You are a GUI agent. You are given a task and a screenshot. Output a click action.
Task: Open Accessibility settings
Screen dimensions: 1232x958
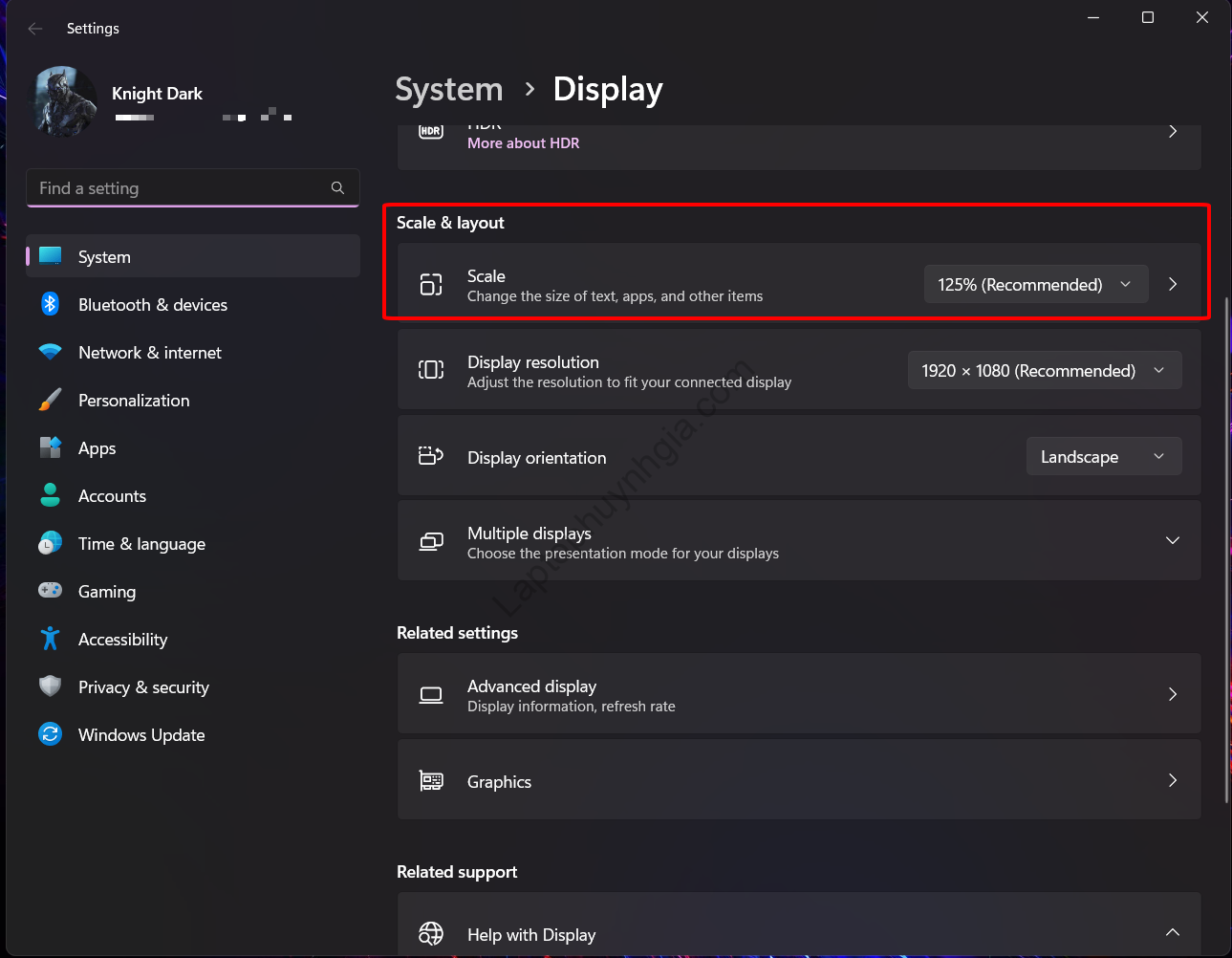[x=193, y=640]
